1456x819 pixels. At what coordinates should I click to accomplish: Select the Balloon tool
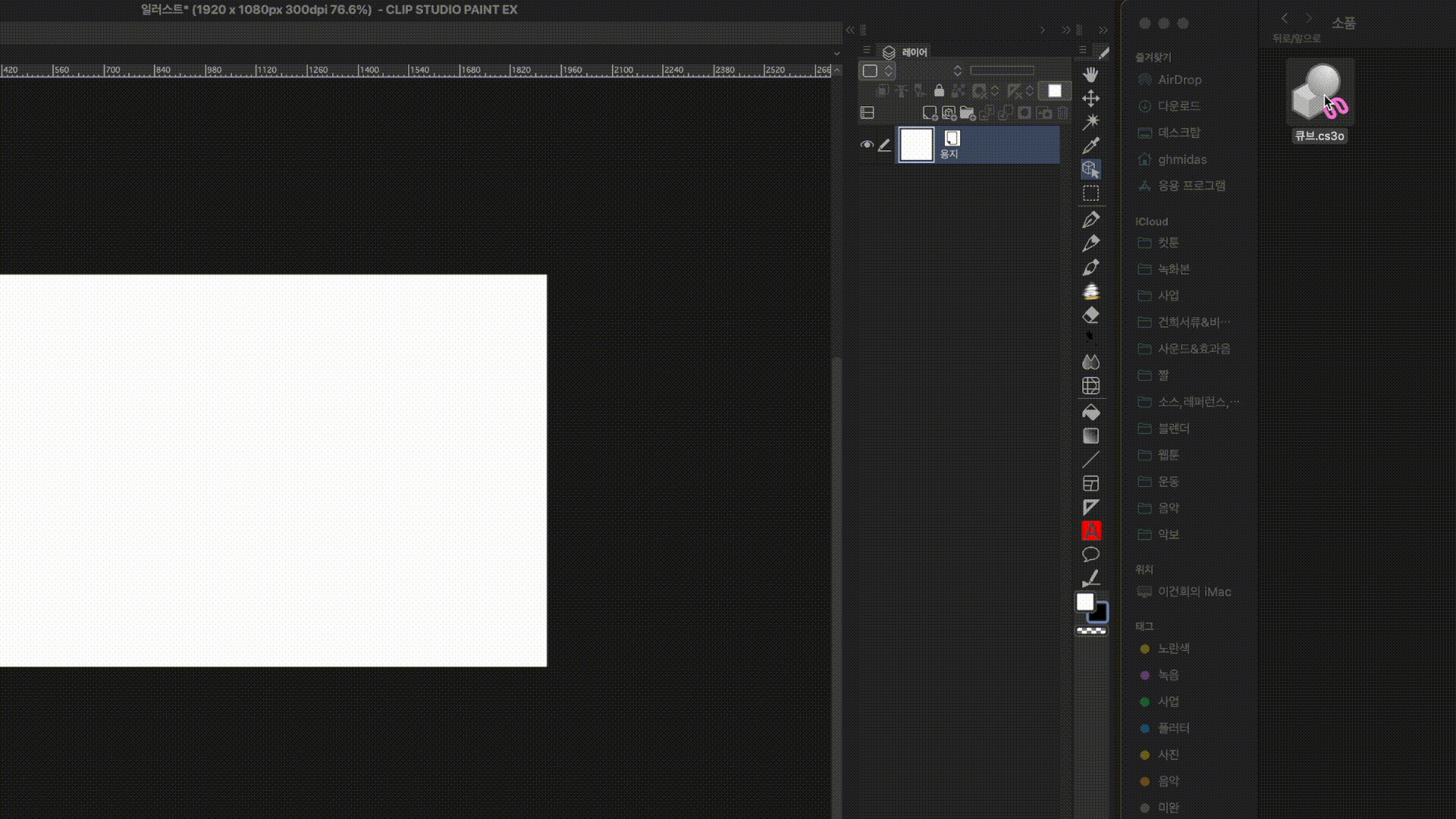pos(1090,554)
